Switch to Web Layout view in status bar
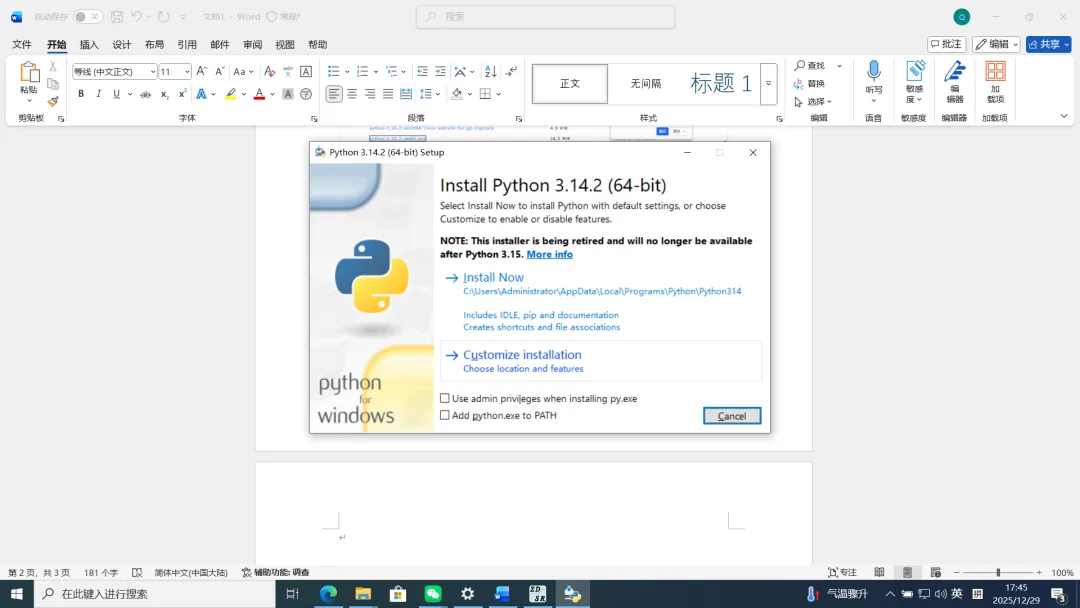 935,572
